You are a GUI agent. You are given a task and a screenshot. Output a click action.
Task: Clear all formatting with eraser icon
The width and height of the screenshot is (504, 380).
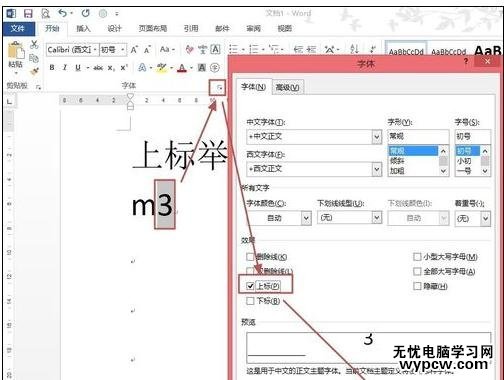190,50
